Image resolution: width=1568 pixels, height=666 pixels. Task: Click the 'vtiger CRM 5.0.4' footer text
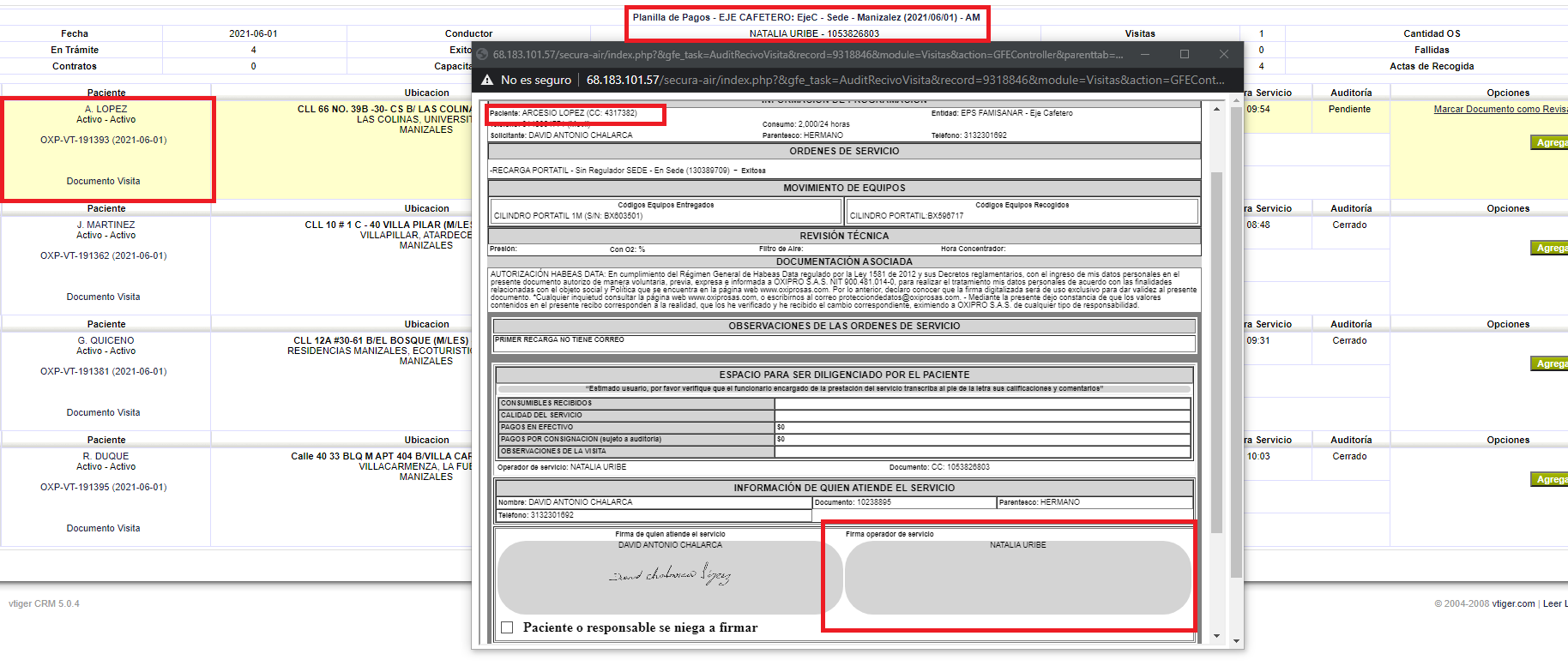[x=44, y=603]
